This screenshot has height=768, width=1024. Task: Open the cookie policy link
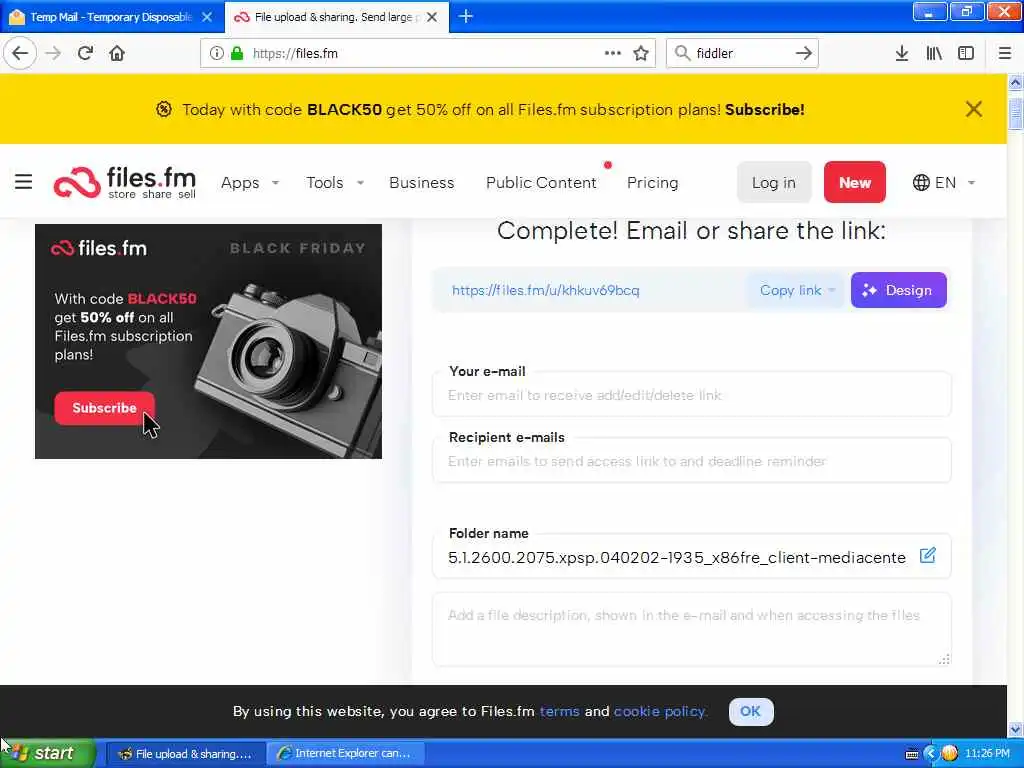[x=659, y=711]
